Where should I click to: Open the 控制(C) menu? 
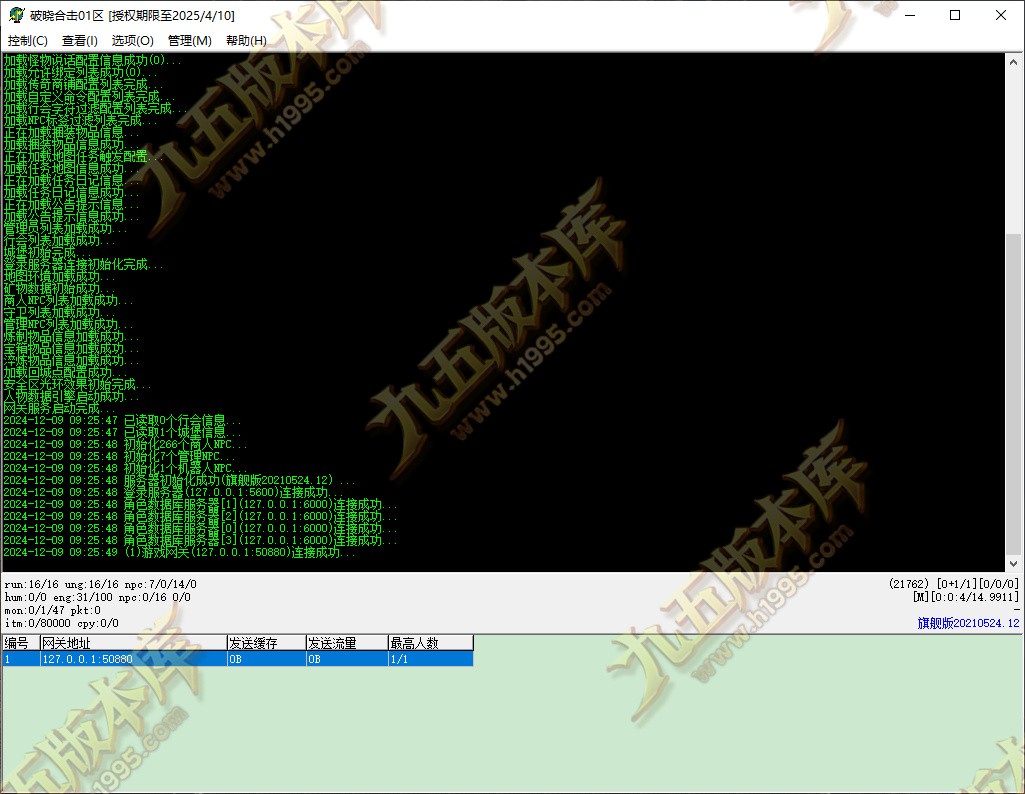point(27,41)
